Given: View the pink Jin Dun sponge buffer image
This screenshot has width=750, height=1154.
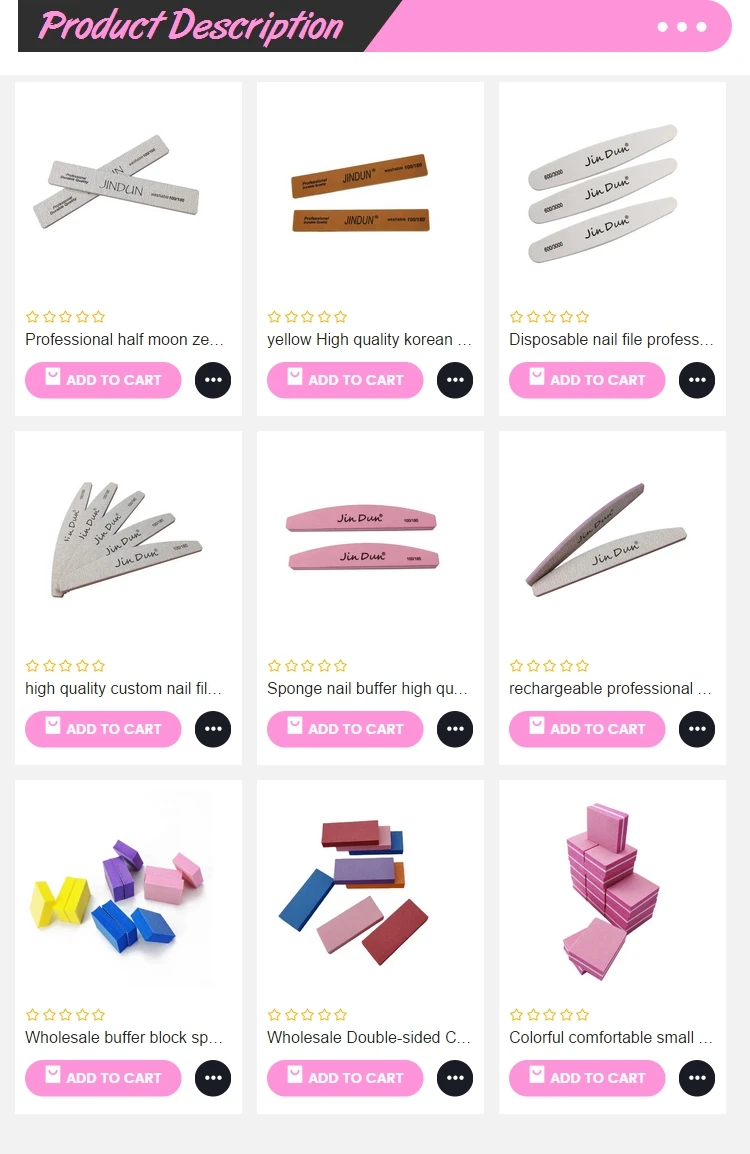Looking at the screenshot, I should (x=362, y=538).
